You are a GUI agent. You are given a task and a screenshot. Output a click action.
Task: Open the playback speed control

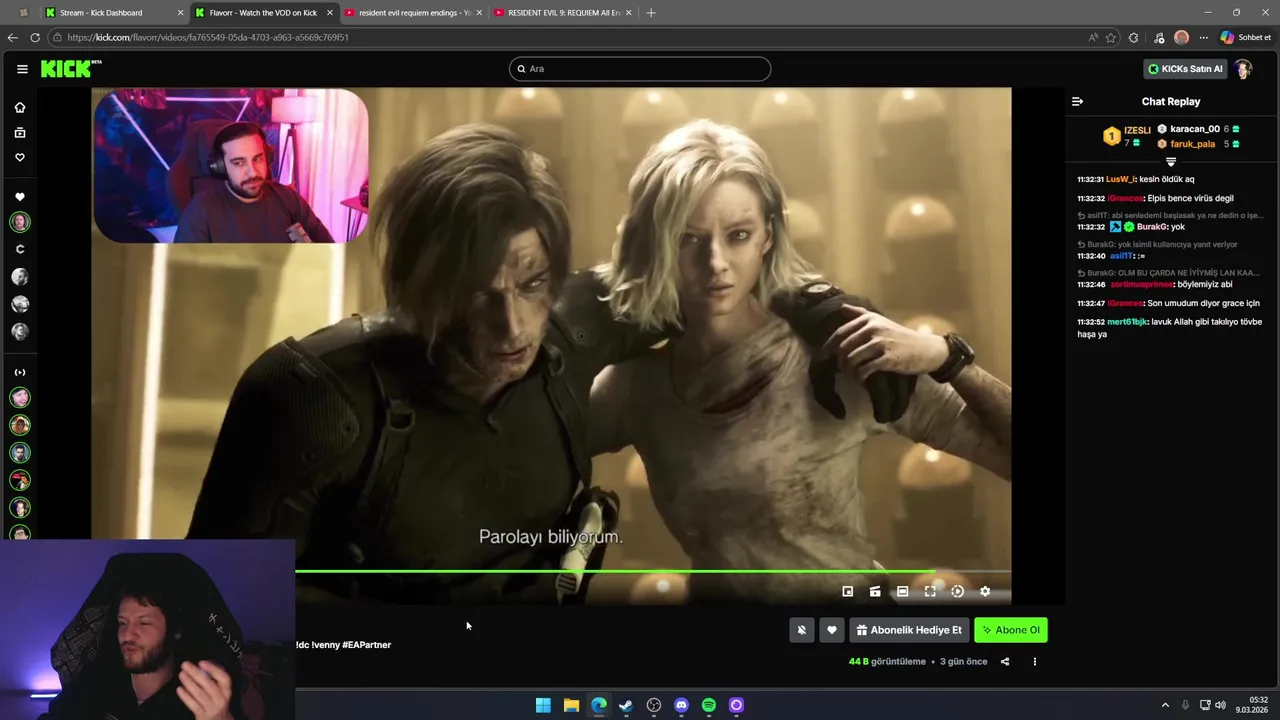957,592
